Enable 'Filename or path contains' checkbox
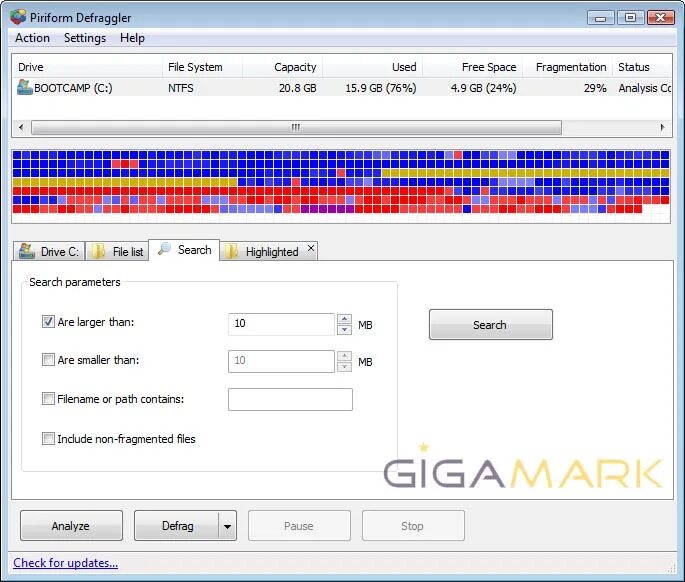The width and height of the screenshot is (685, 582). [48, 398]
